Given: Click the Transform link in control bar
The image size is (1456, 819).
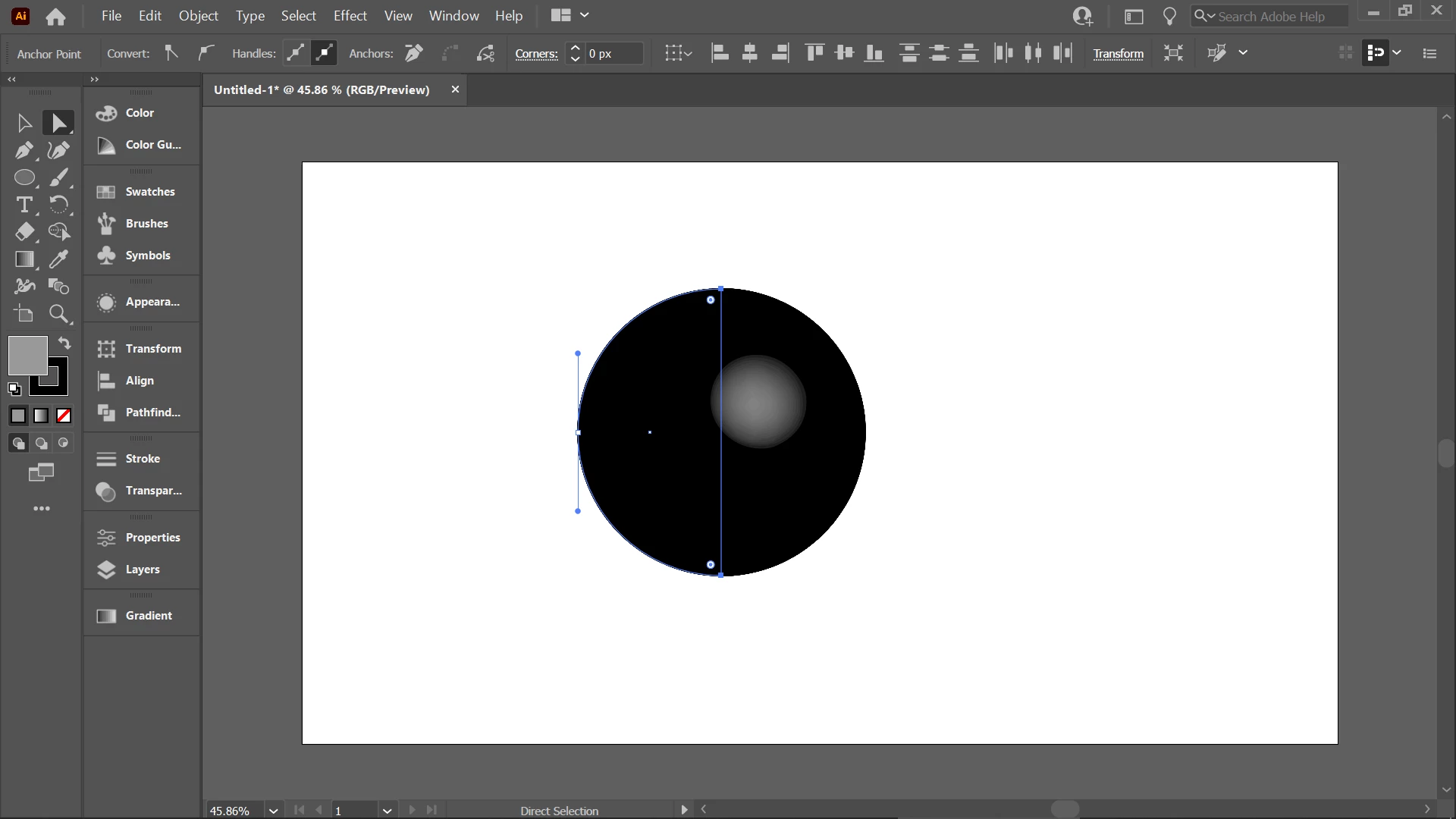Looking at the screenshot, I should [1118, 53].
